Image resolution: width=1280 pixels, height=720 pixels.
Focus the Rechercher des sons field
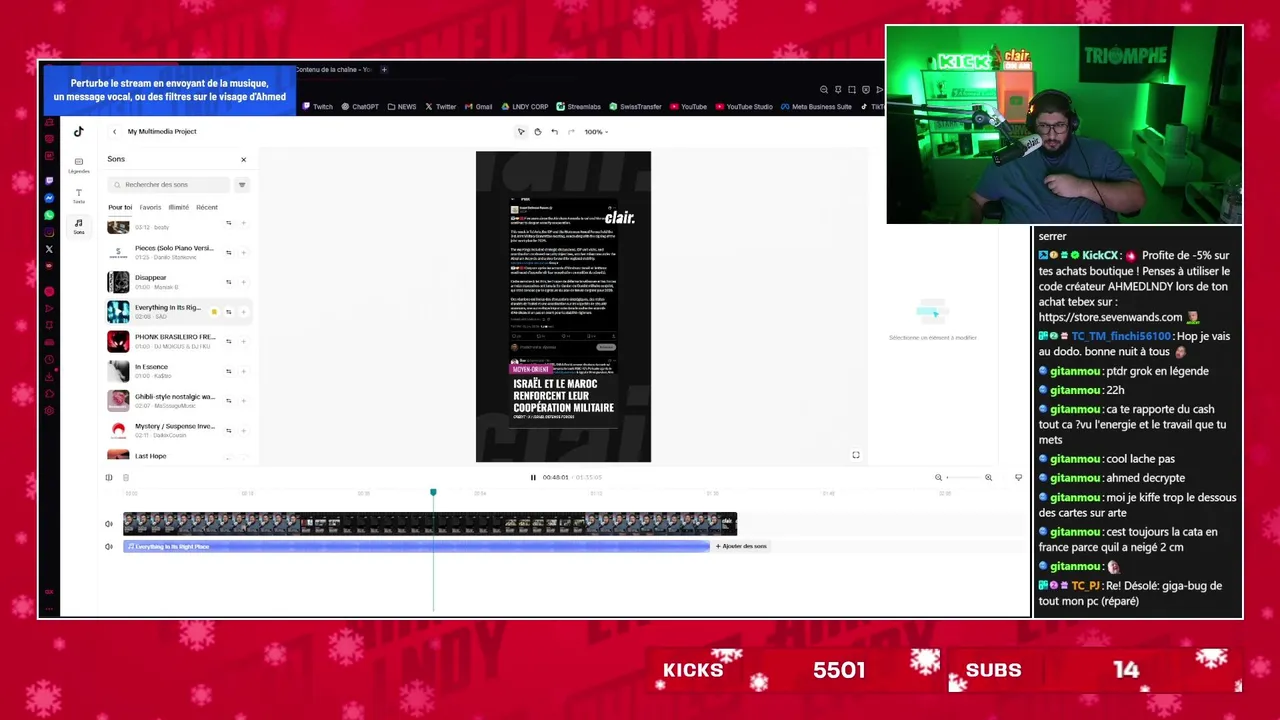[170, 185]
